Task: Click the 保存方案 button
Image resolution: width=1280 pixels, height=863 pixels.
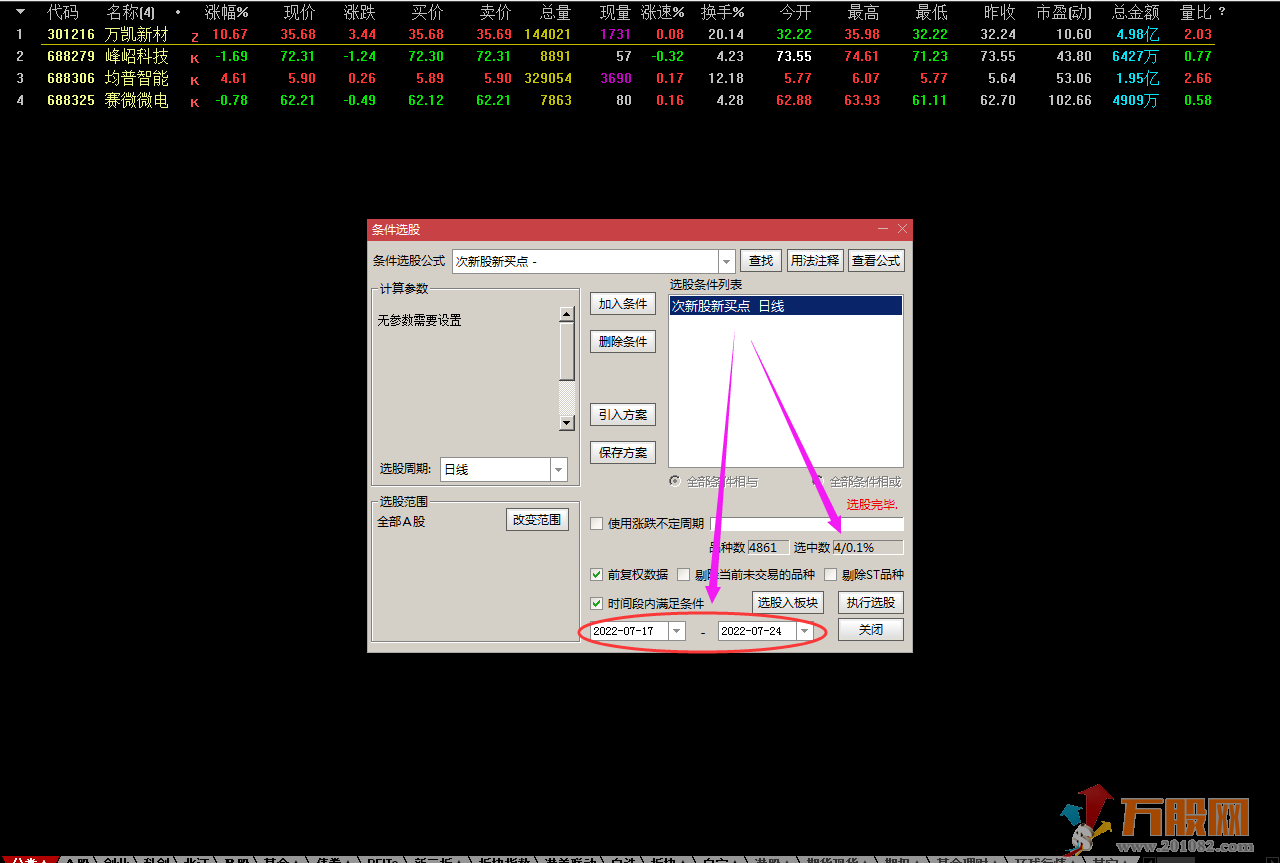Action: coord(623,453)
